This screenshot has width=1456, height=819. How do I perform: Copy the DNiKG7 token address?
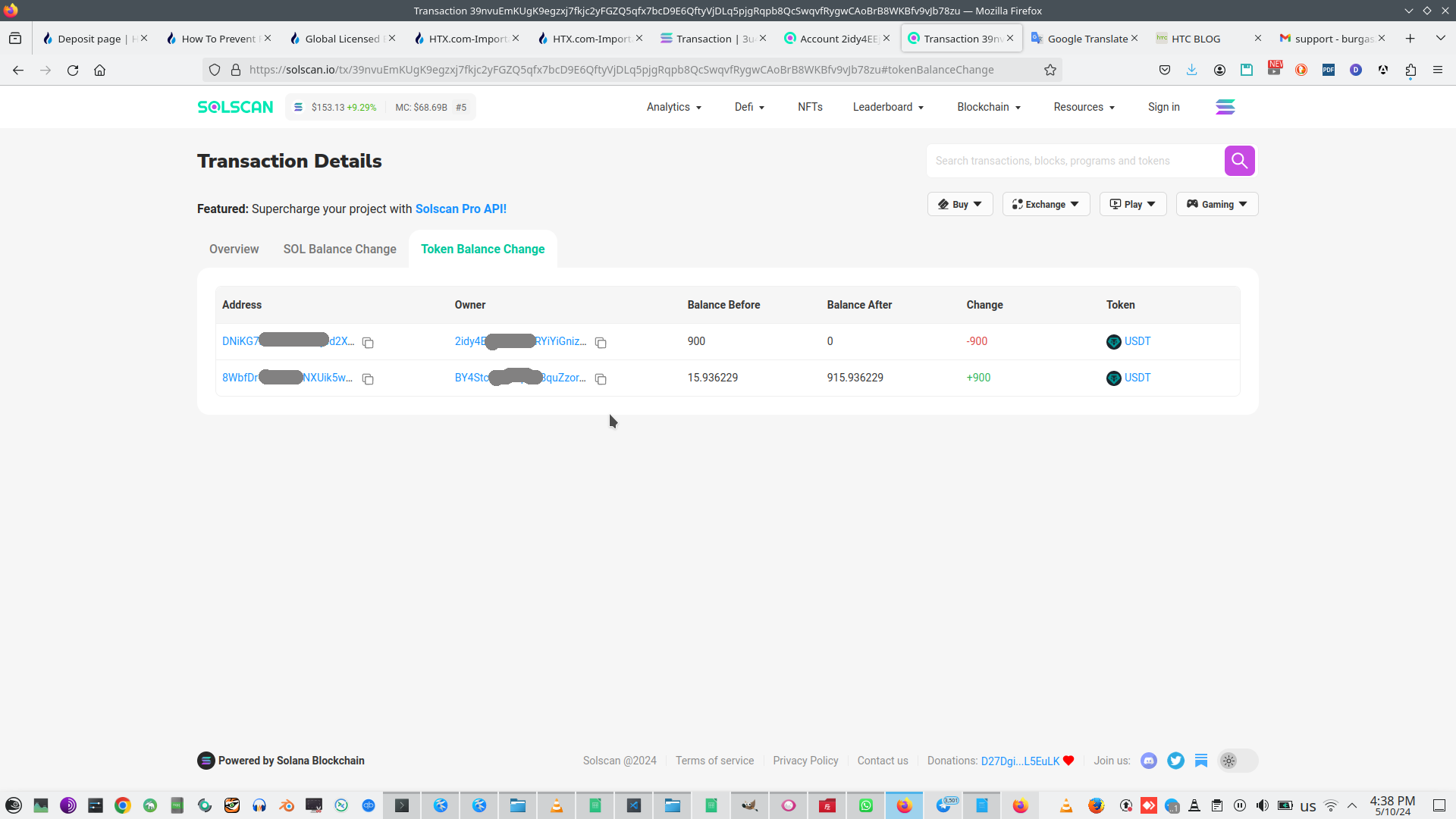point(368,343)
